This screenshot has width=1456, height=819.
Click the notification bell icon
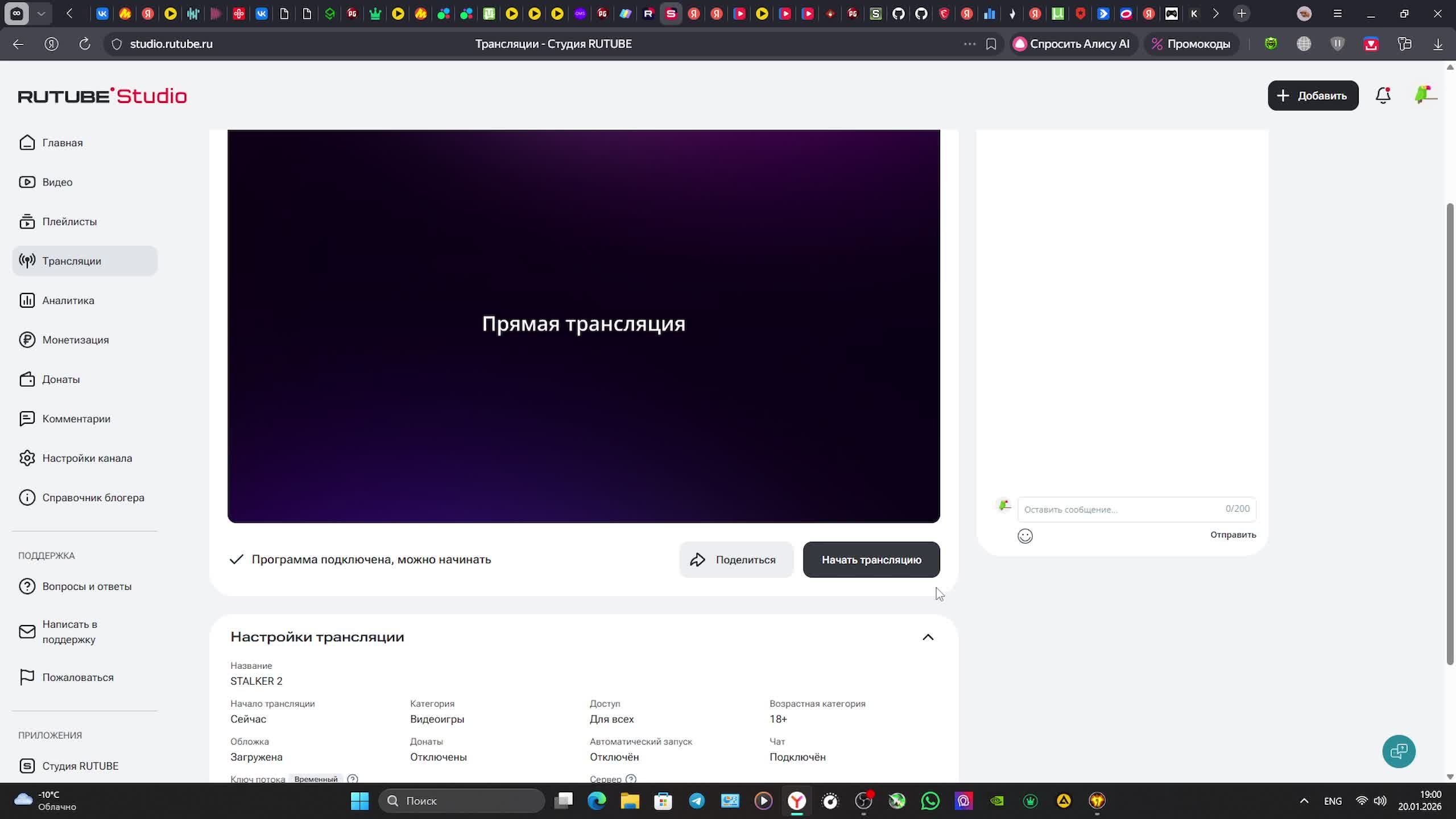pos(1383,96)
